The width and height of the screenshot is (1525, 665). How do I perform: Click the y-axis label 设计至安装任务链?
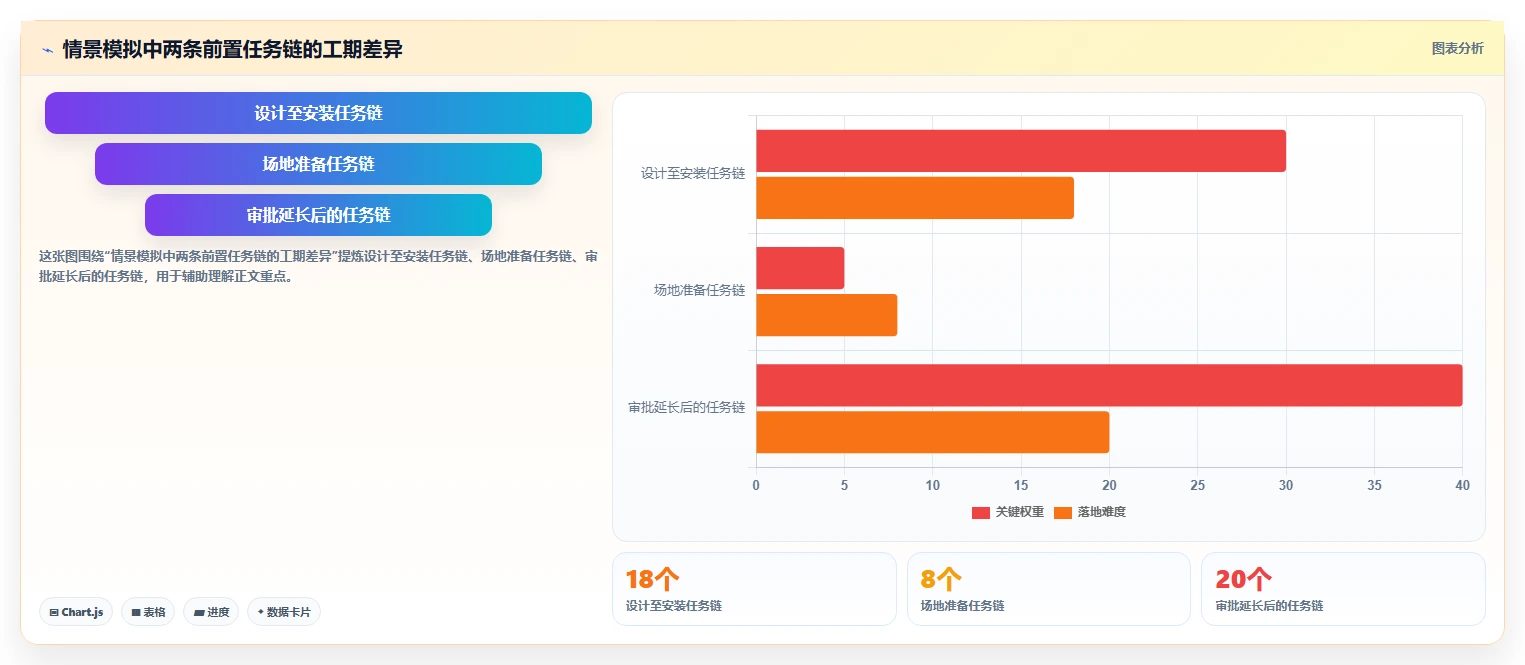coord(693,173)
